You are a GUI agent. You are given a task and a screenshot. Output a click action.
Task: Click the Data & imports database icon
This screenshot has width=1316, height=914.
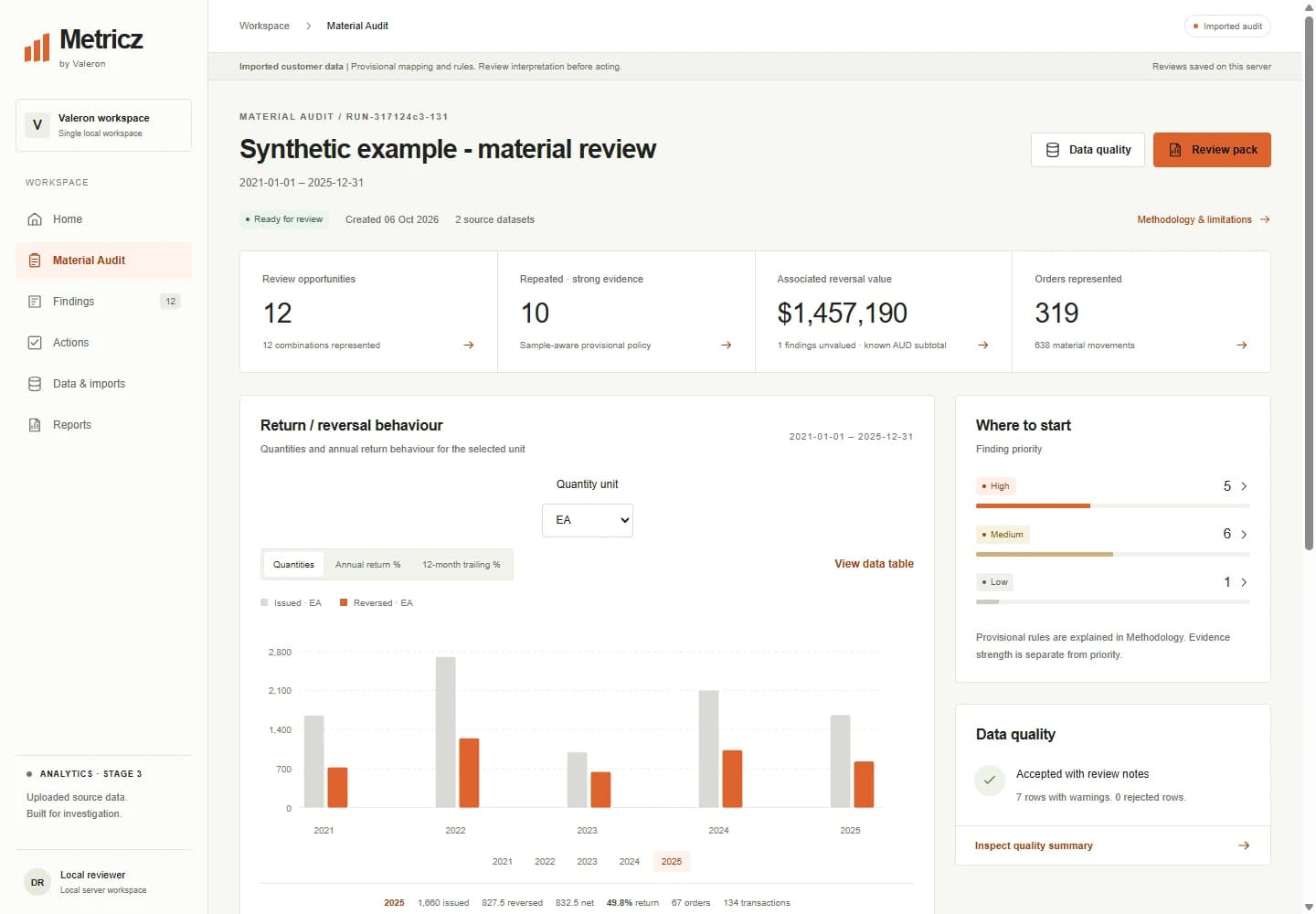click(x=35, y=384)
